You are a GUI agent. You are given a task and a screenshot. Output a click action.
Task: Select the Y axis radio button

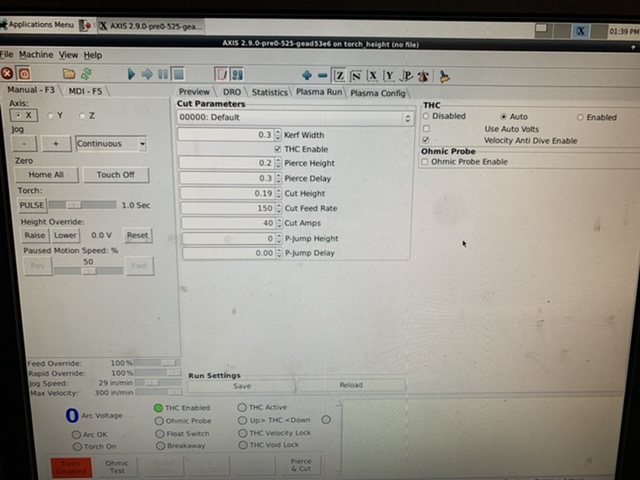50,115
